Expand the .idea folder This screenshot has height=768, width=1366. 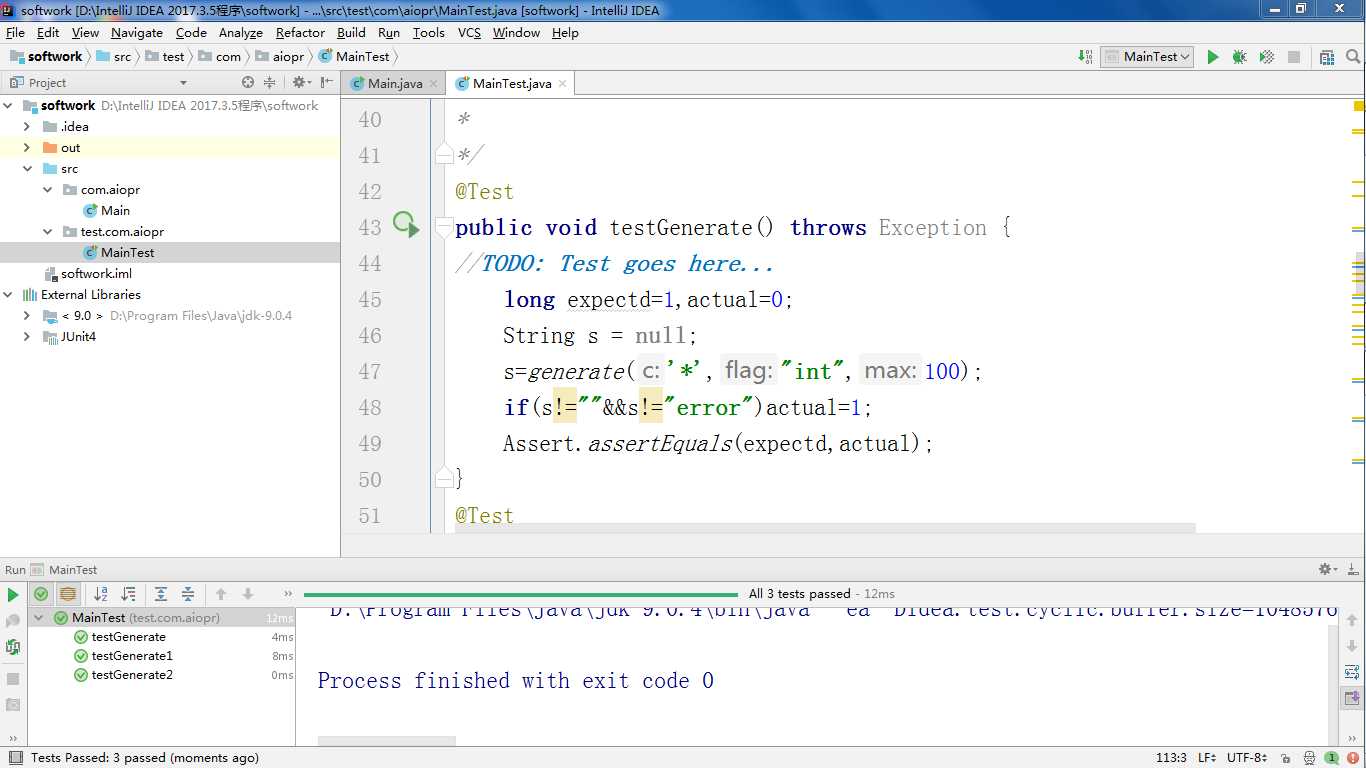[27, 126]
